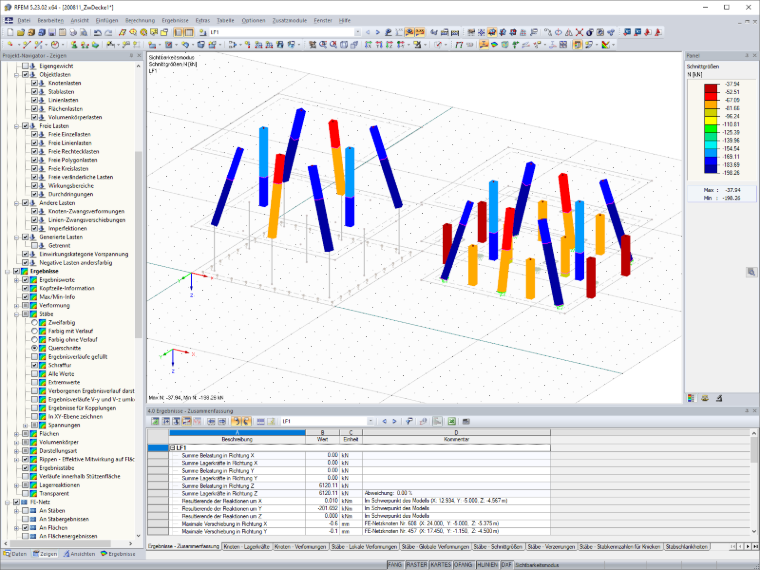Collapse the Objektlasten tree node
Image resolution: width=760 pixels, height=570 pixels.
tap(16, 75)
